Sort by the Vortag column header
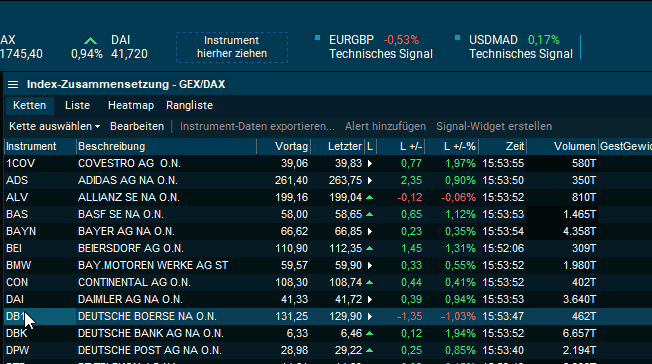 click(x=284, y=146)
